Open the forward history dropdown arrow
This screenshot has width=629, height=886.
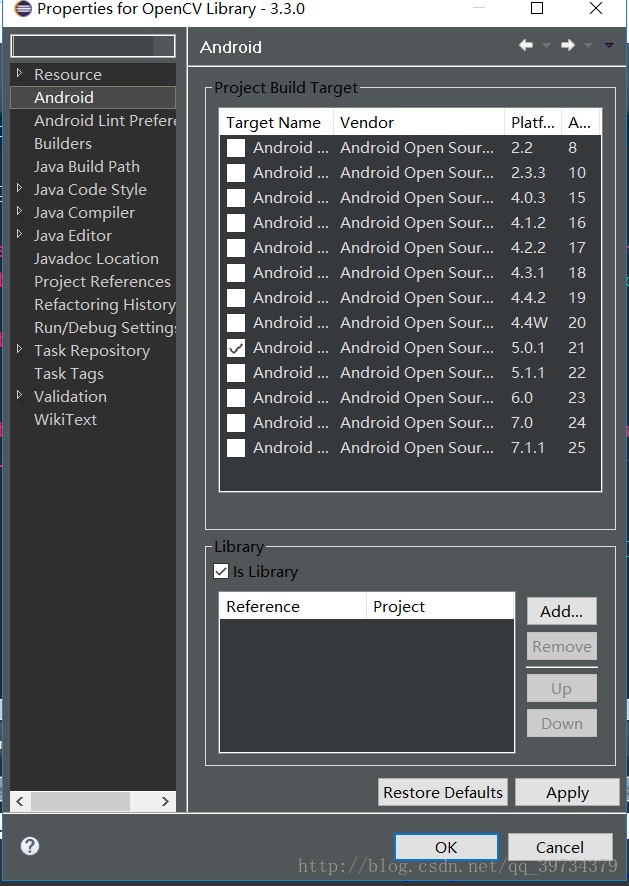[588, 46]
